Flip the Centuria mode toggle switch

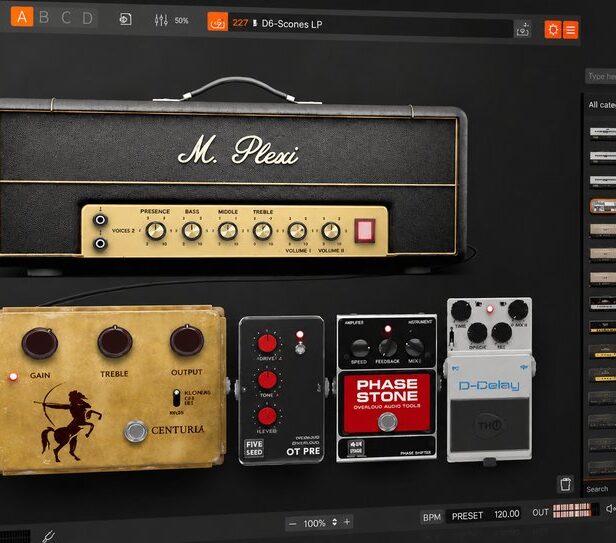[177, 398]
